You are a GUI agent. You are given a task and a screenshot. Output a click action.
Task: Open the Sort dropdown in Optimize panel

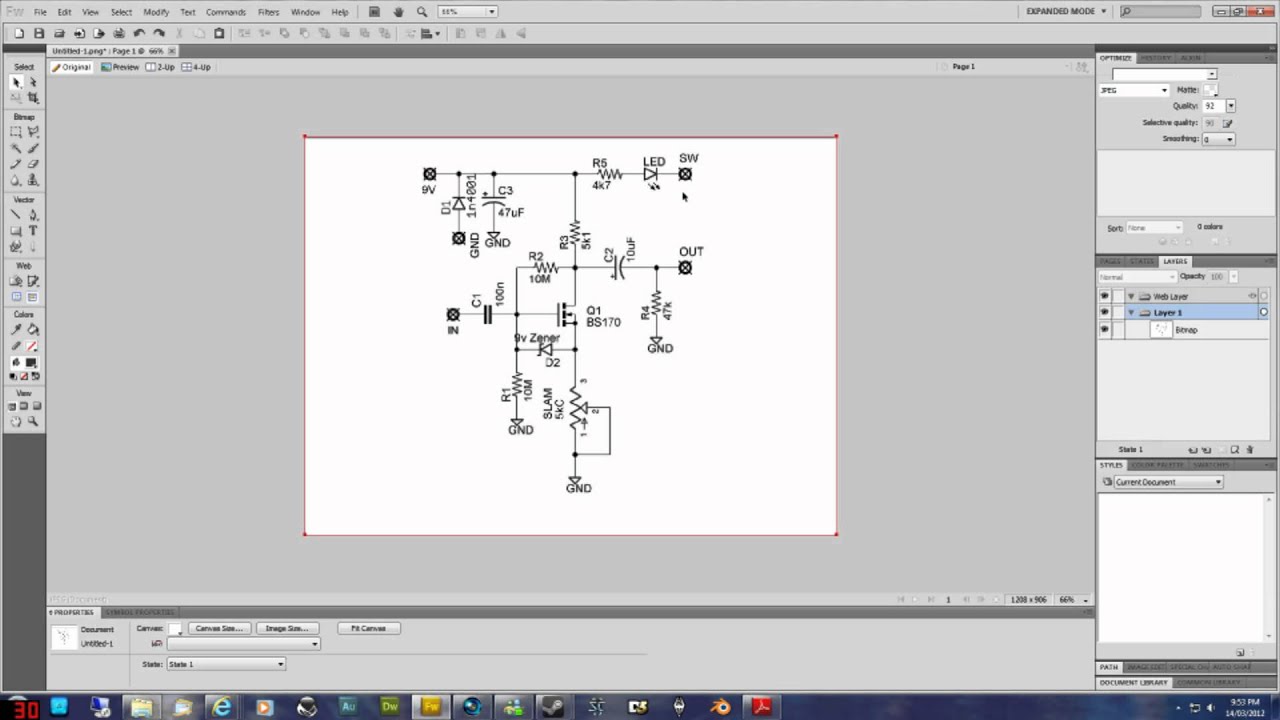(x=1155, y=228)
